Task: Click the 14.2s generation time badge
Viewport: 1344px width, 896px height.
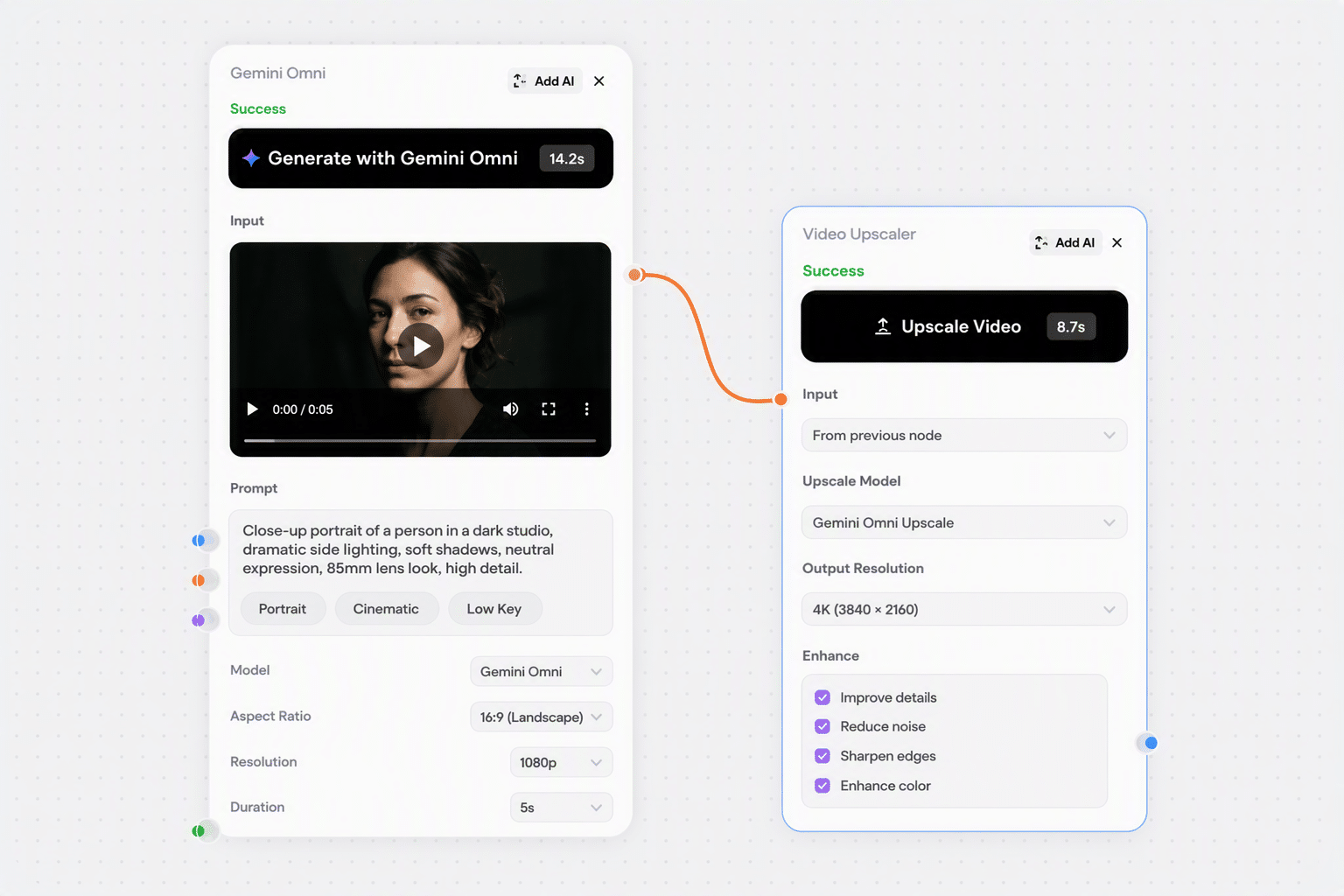Action: coord(567,158)
